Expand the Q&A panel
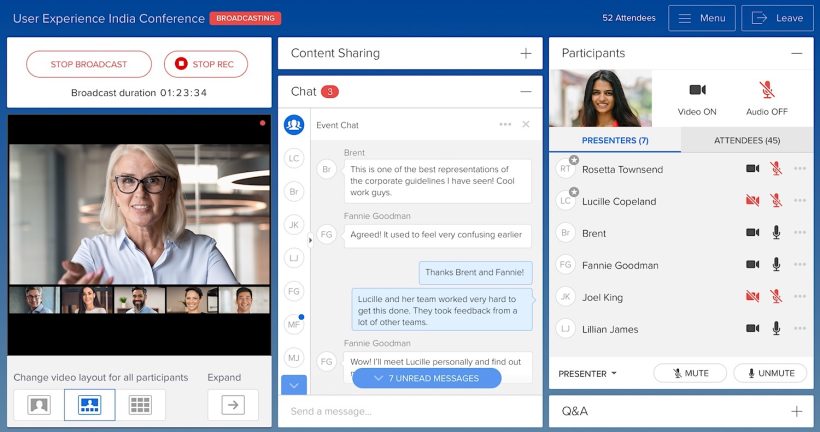Screen dimensions: 820x432 (x=796, y=411)
